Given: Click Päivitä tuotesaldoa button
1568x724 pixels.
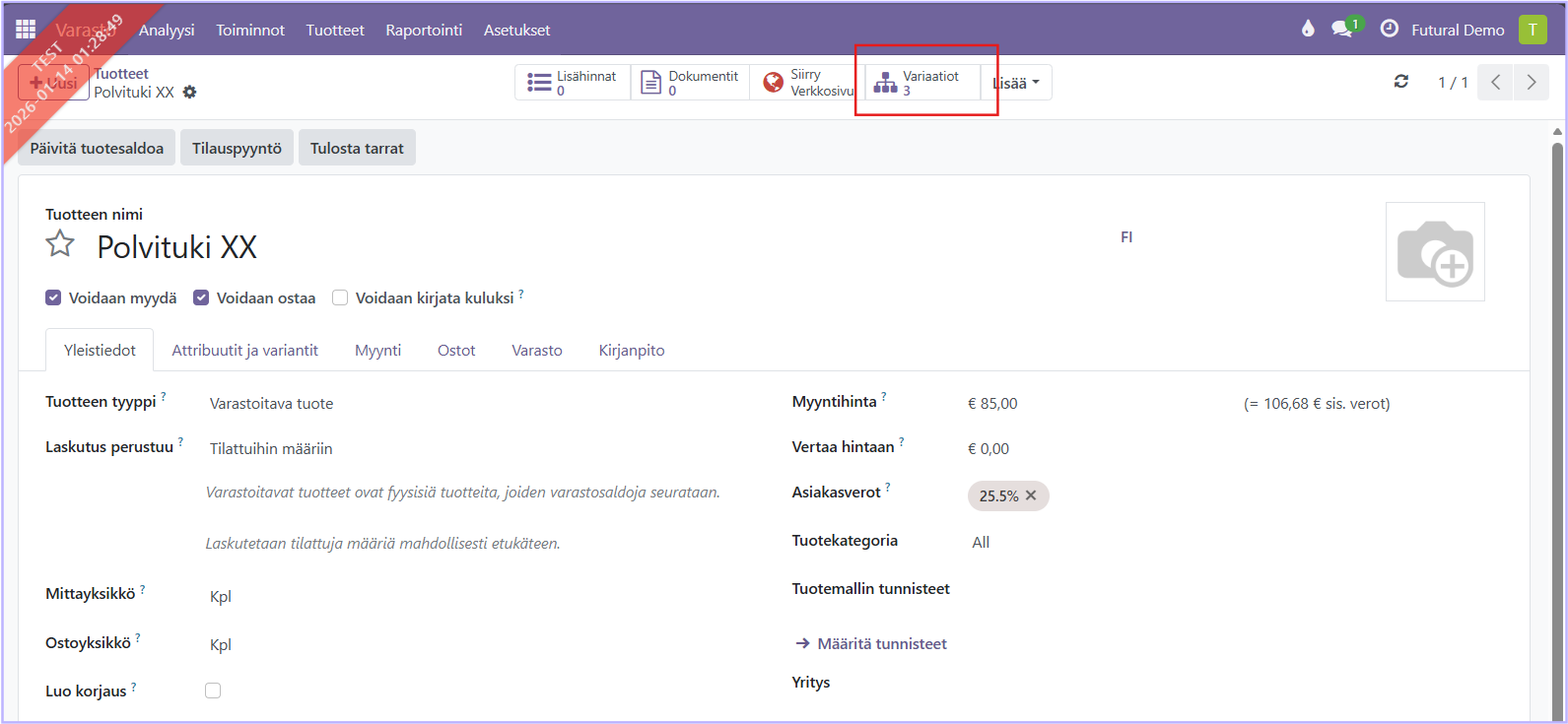Looking at the screenshot, I should [97, 148].
